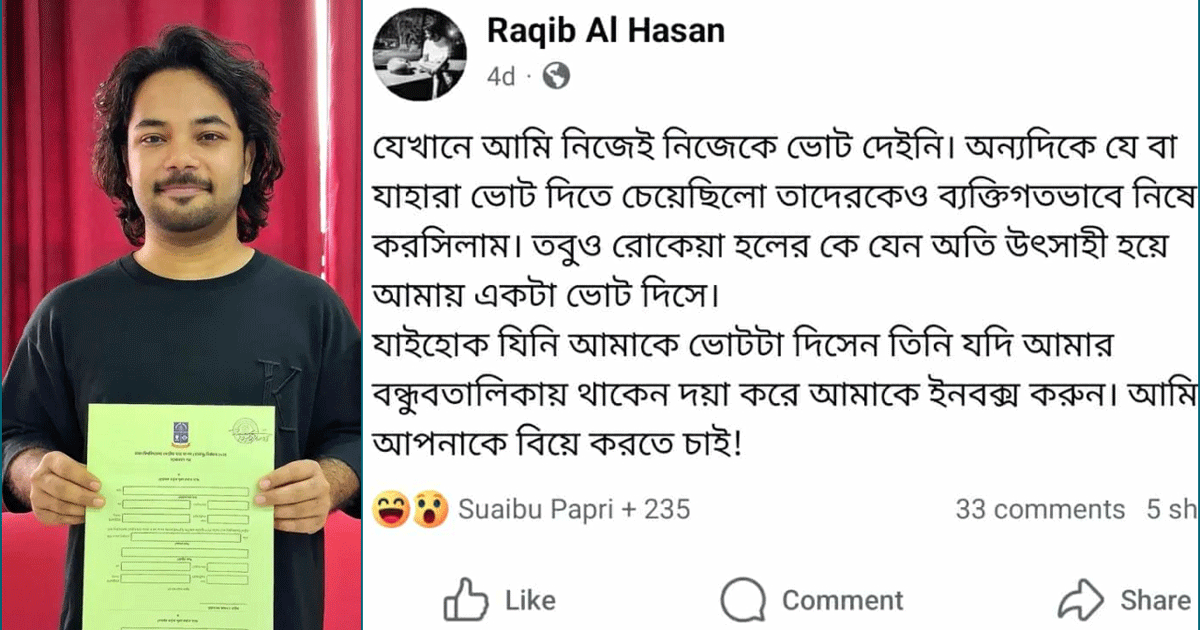
Task: Click the 4d post timestamp
Action: click(501, 76)
